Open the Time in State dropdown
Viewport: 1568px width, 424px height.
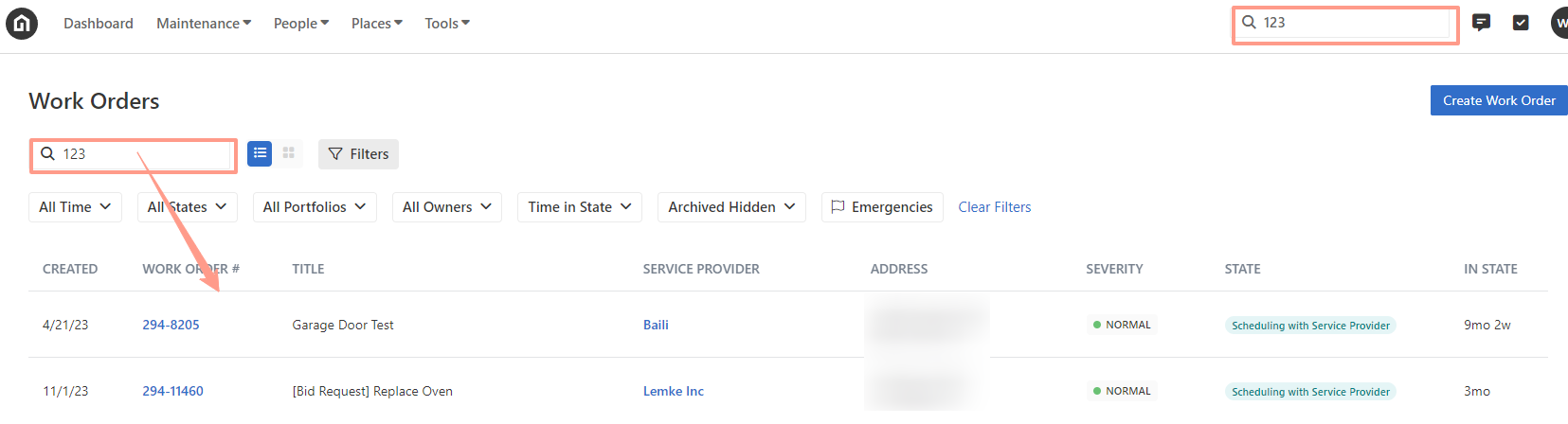pos(580,207)
